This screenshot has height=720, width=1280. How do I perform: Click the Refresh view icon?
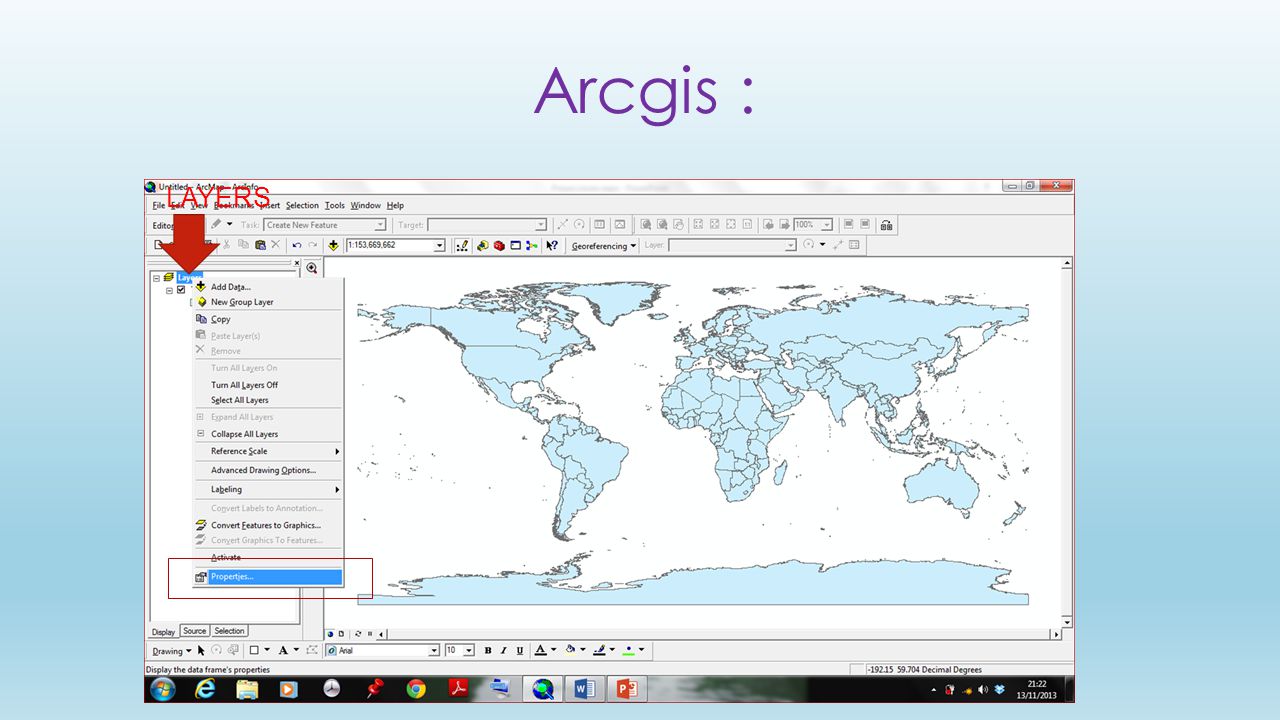(x=358, y=634)
